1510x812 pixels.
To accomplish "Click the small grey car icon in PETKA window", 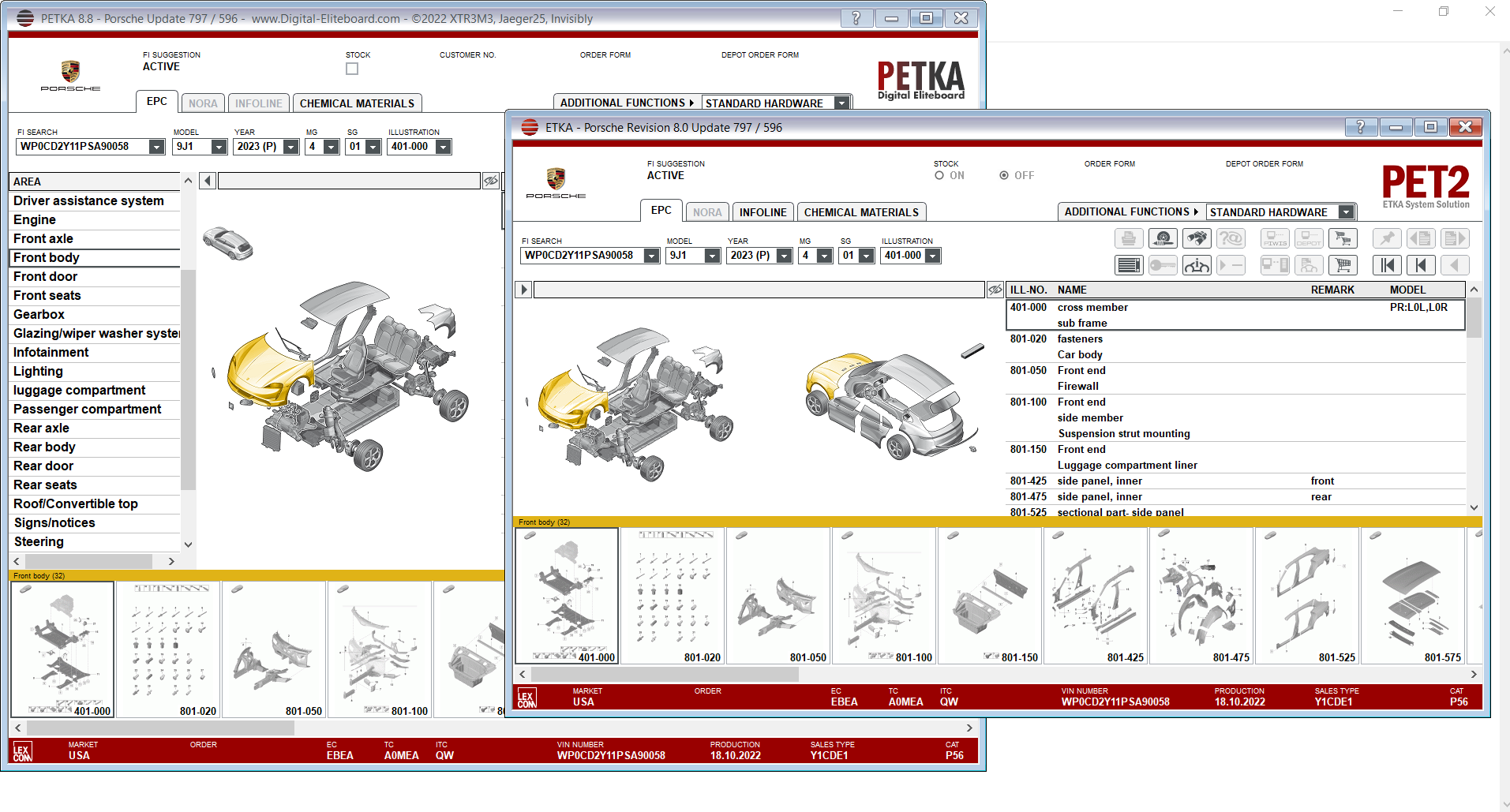I will (x=228, y=243).
